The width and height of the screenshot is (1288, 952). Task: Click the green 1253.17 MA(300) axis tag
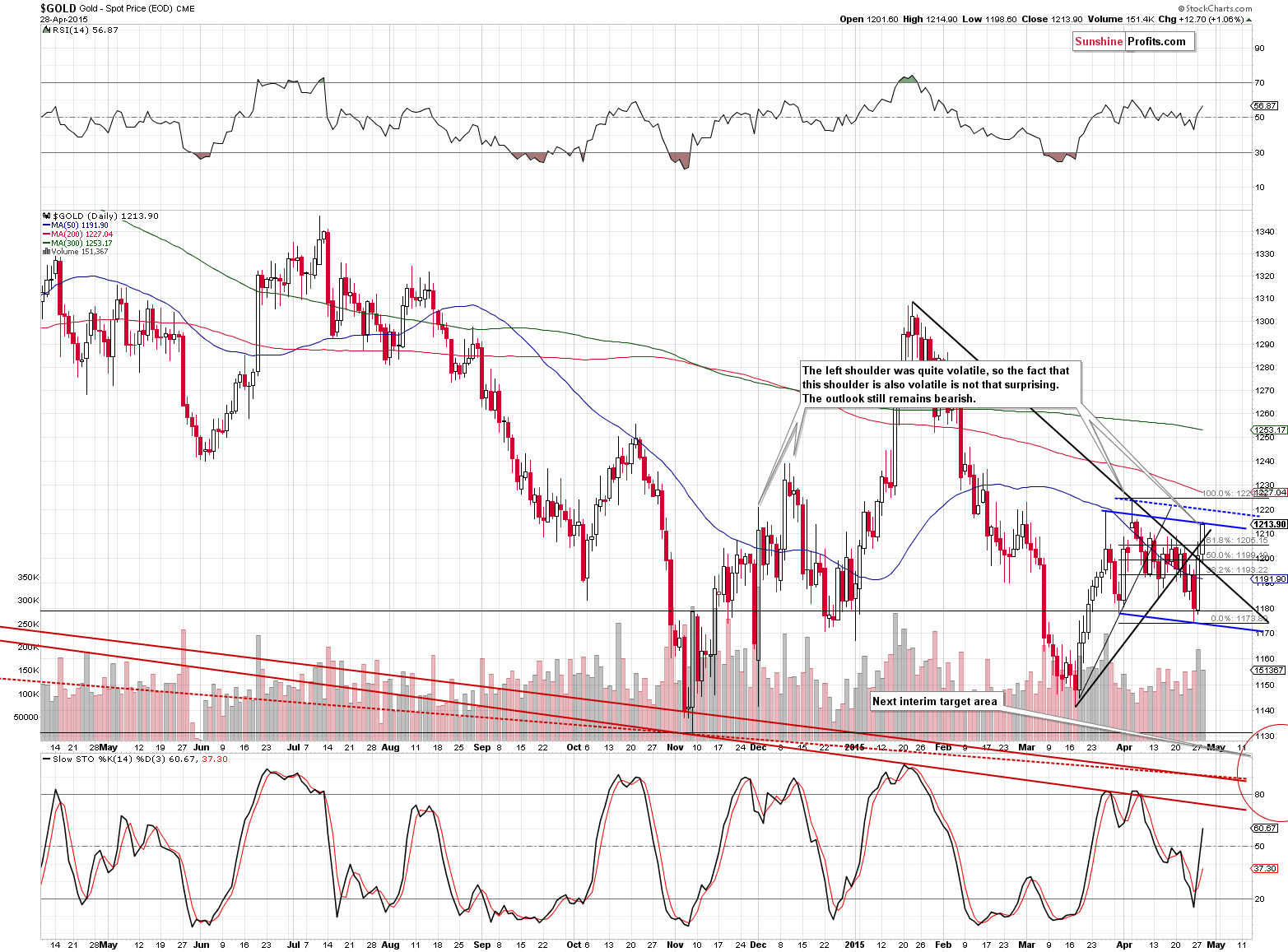click(1270, 430)
